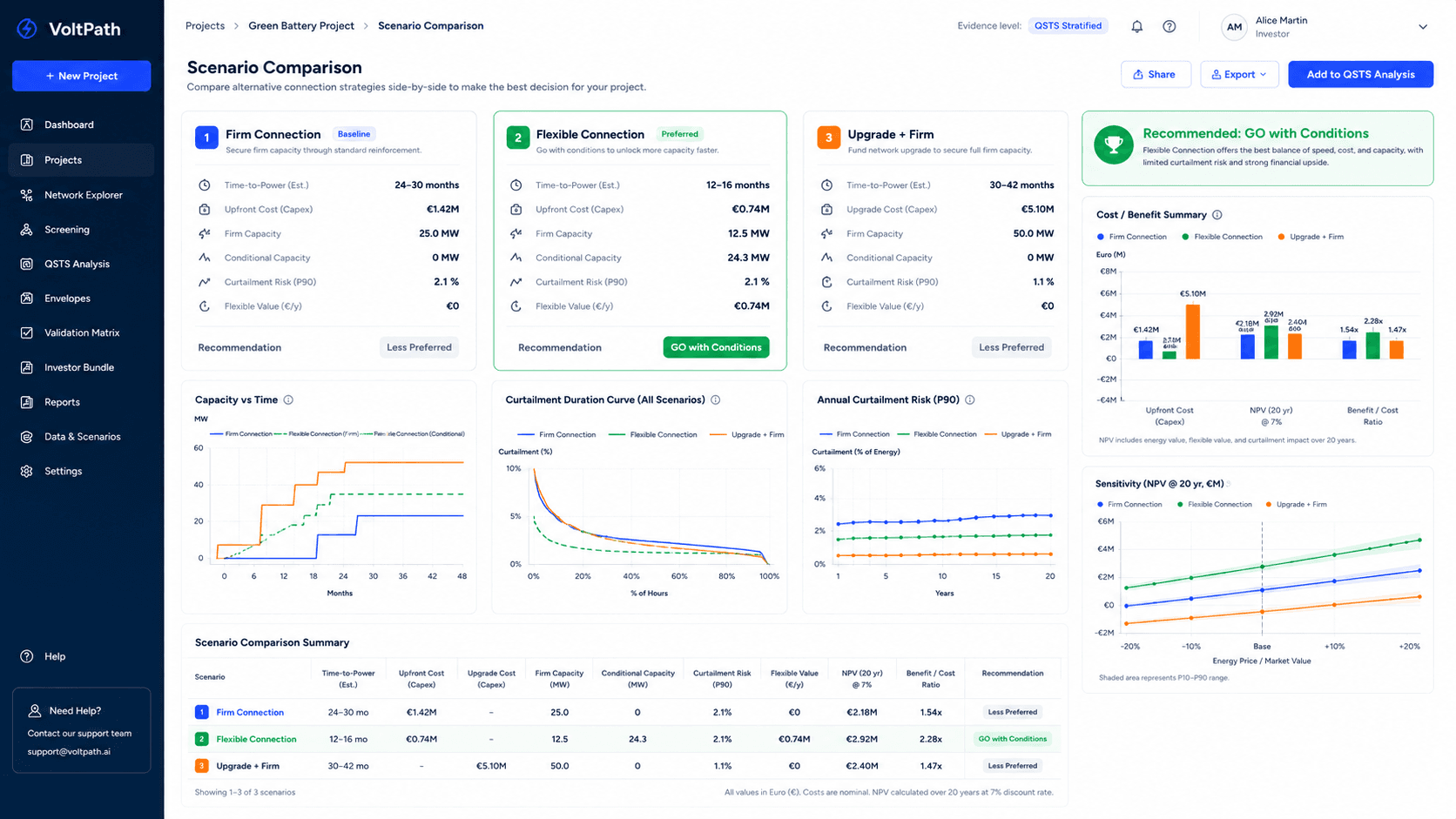Click the Share button
The image size is (1456, 819).
(x=1156, y=75)
